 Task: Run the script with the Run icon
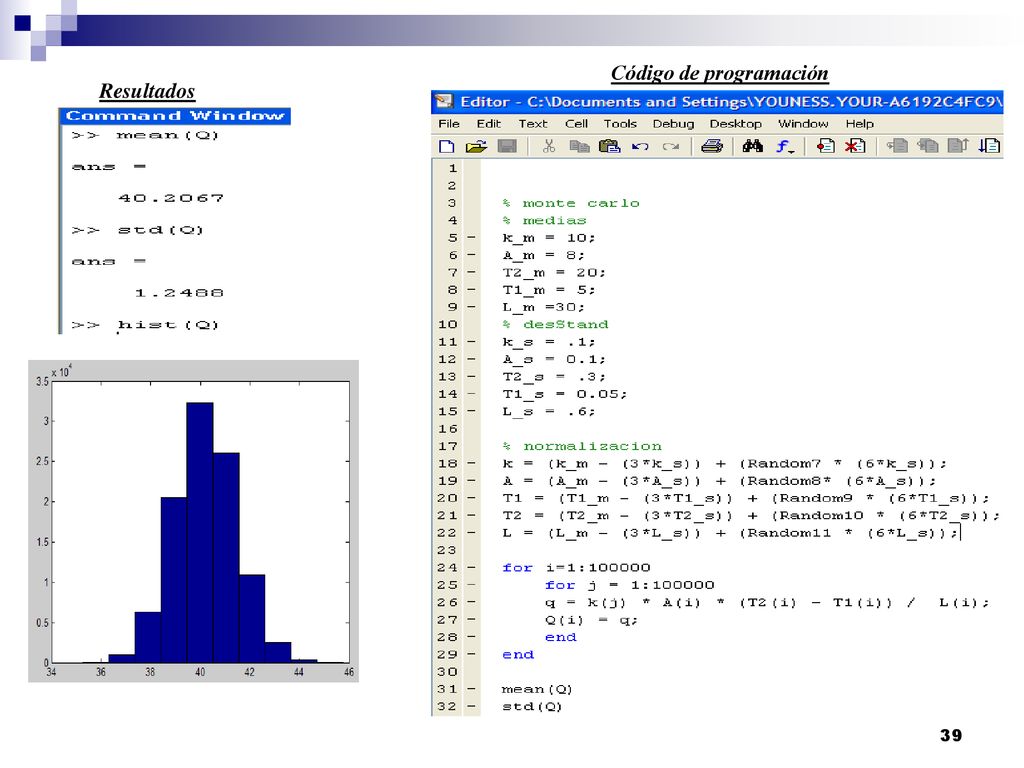[989, 146]
